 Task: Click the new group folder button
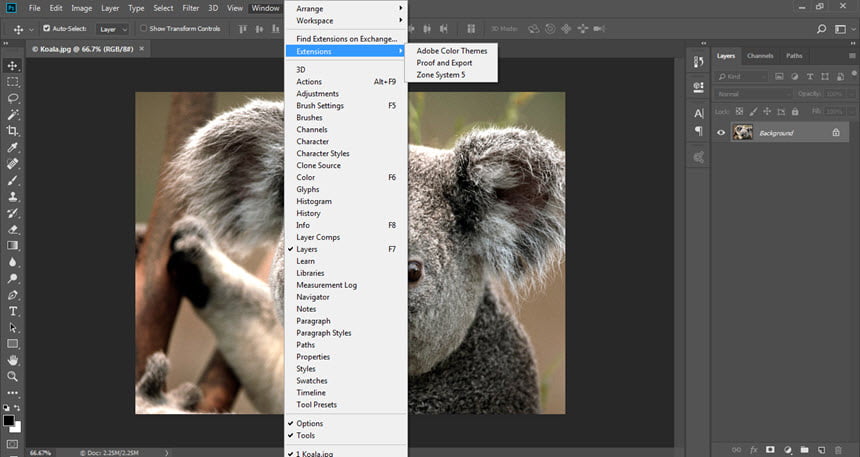(804, 450)
